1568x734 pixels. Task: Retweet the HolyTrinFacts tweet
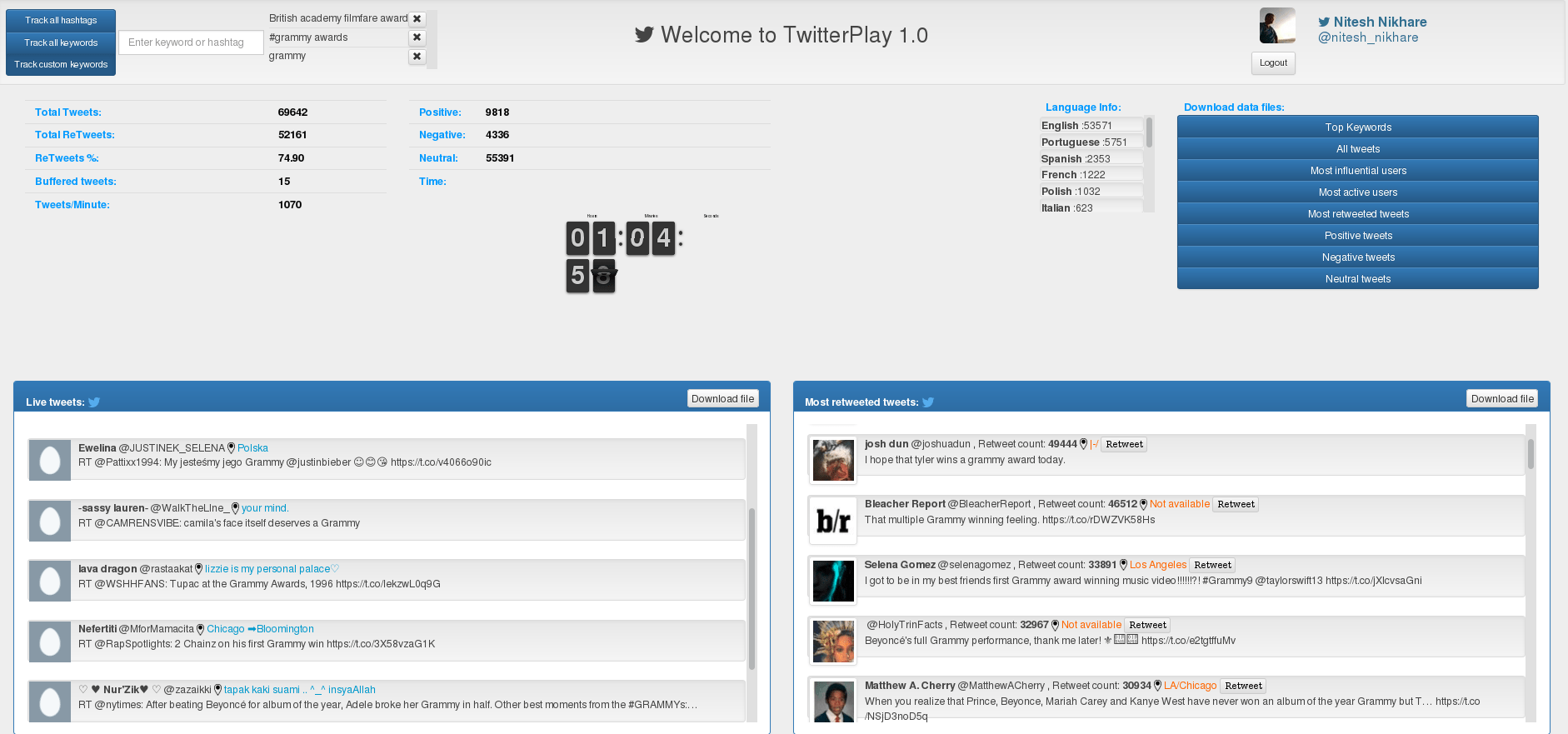[1147, 626]
